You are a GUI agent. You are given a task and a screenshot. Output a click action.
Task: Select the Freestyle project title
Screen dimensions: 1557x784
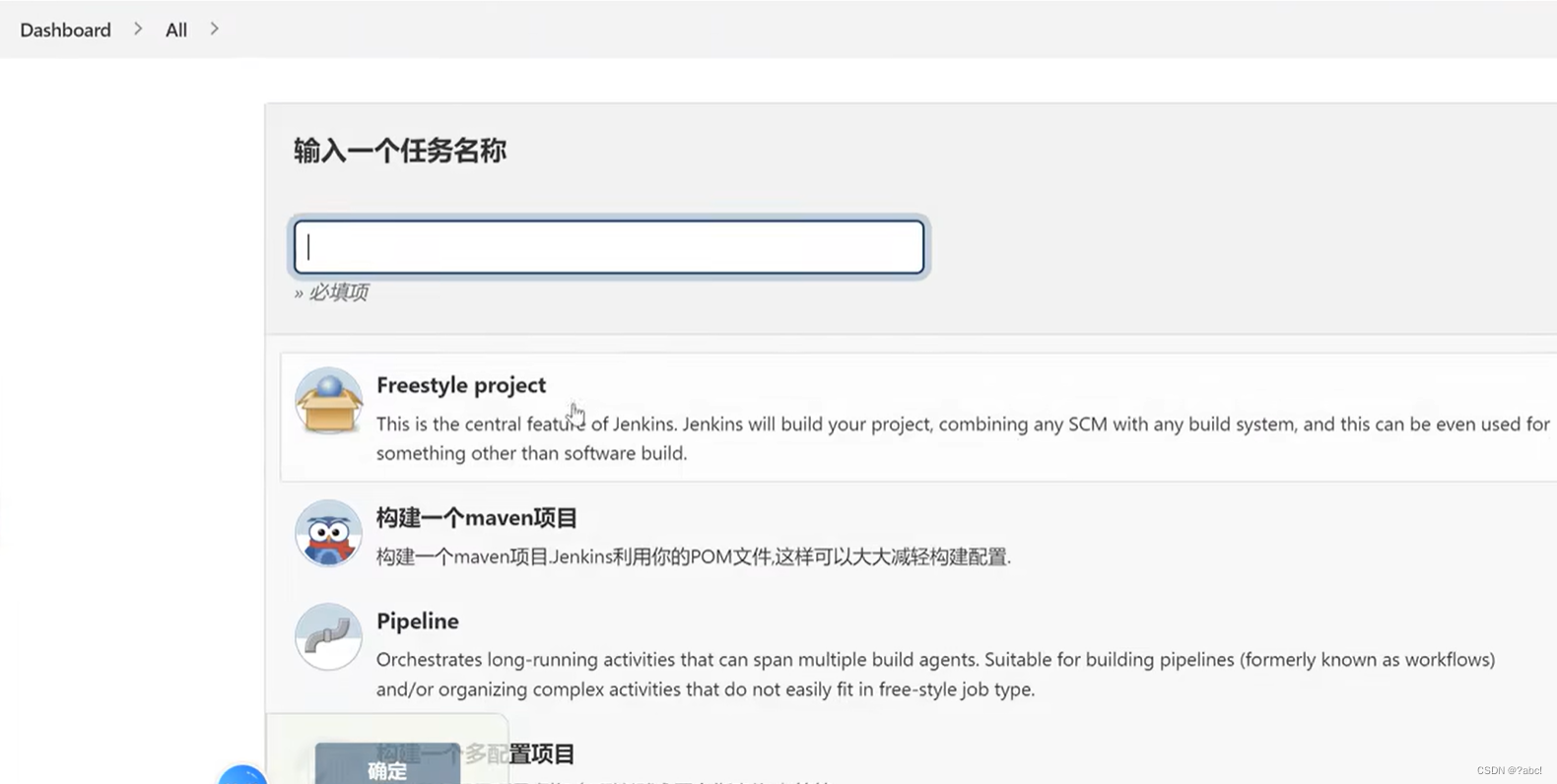[x=461, y=385]
